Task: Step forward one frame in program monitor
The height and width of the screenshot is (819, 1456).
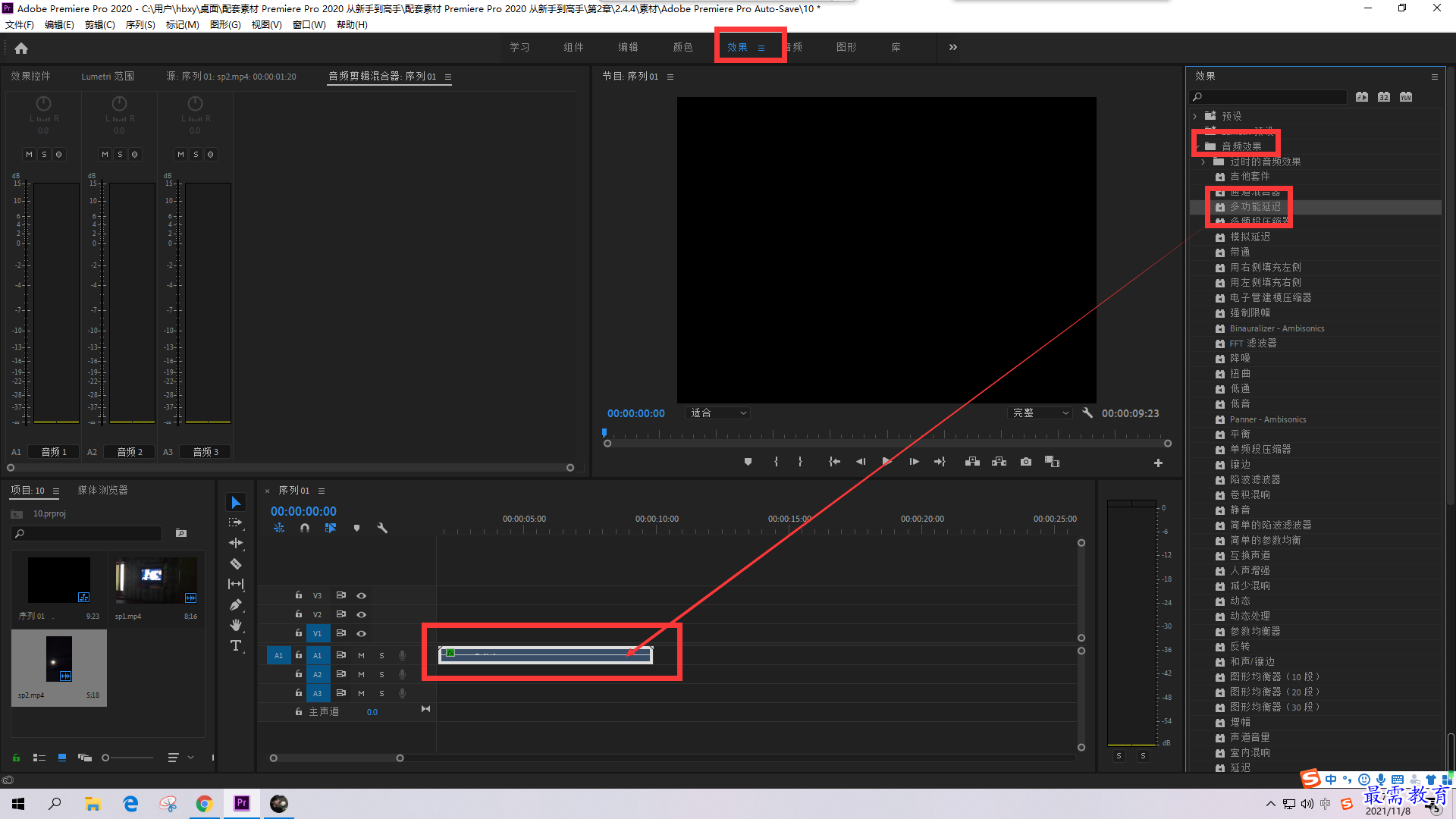Action: coord(914,462)
